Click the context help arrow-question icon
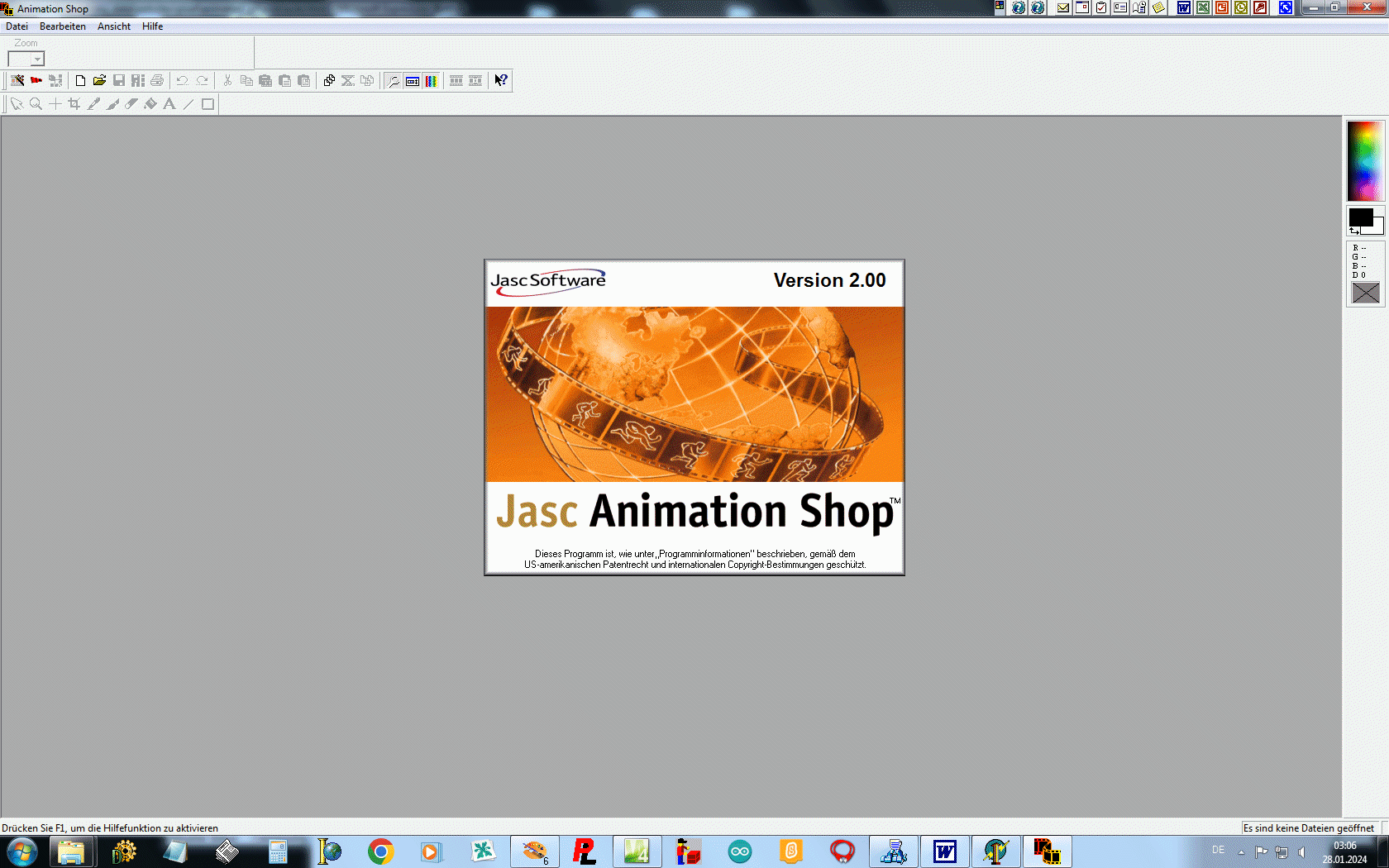 501,80
